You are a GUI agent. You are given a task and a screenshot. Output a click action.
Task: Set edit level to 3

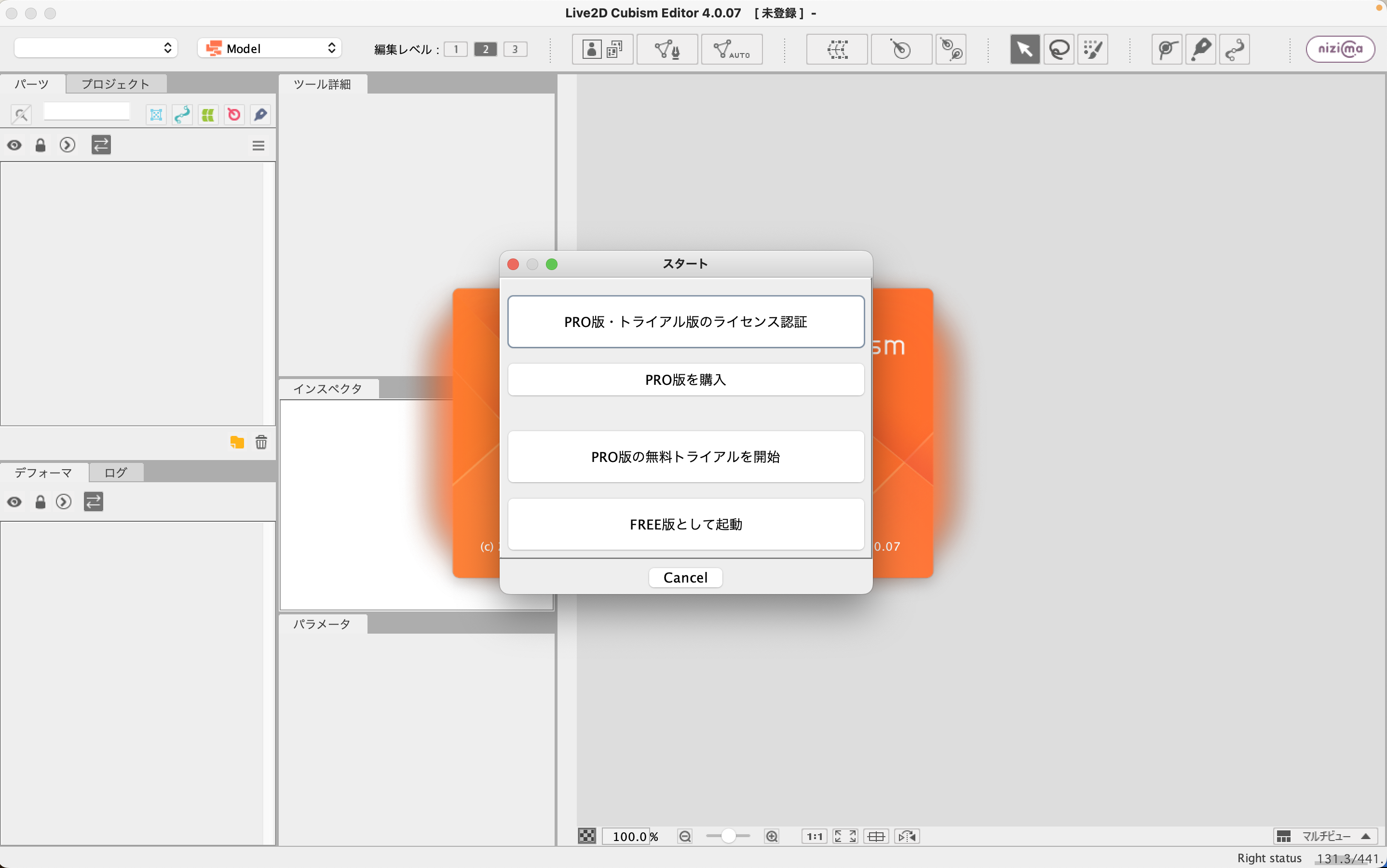pyautogui.click(x=515, y=49)
